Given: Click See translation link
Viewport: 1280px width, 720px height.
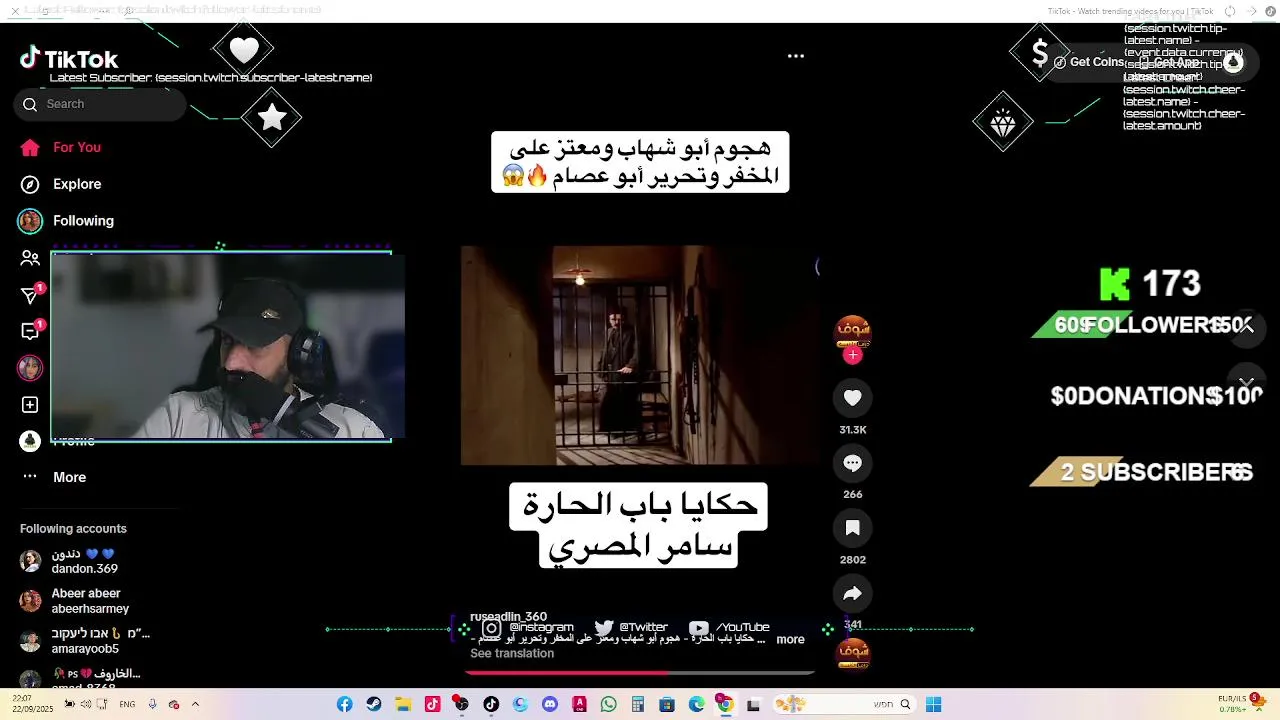Looking at the screenshot, I should pyautogui.click(x=512, y=654).
